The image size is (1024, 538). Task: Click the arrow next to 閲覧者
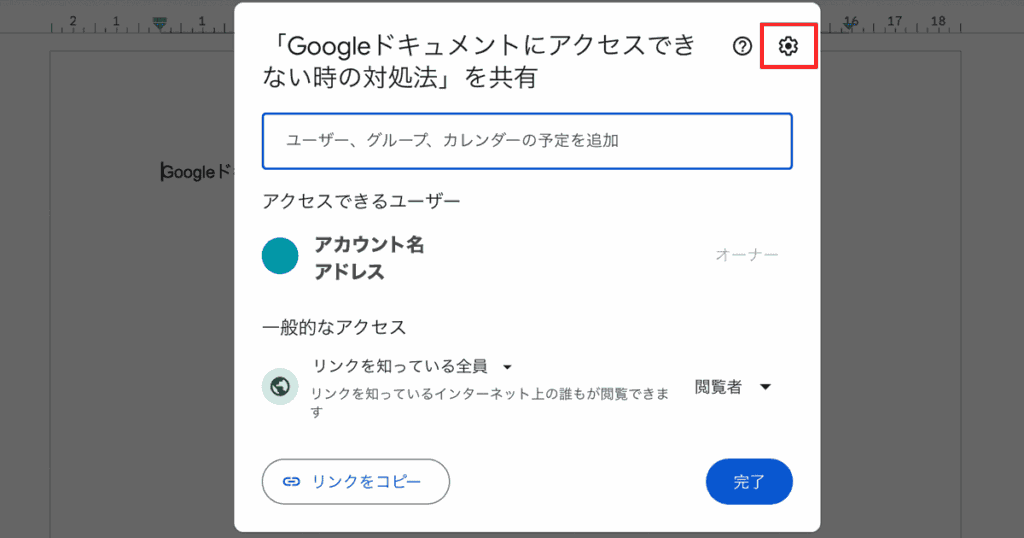pyautogui.click(x=765, y=387)
